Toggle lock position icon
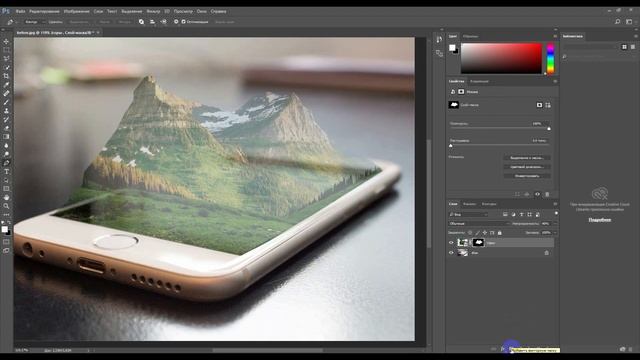This screenshot has width=640, height=360. pos(484,233)
